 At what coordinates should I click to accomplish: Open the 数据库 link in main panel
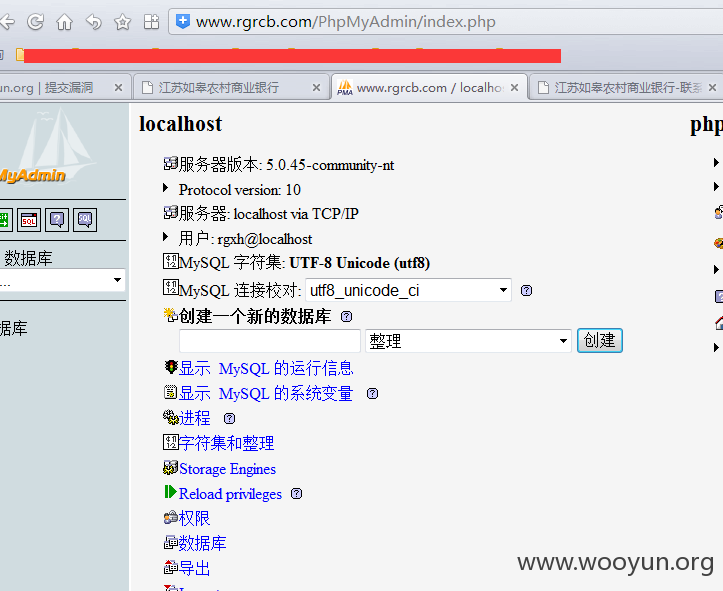tap(202, 543)
